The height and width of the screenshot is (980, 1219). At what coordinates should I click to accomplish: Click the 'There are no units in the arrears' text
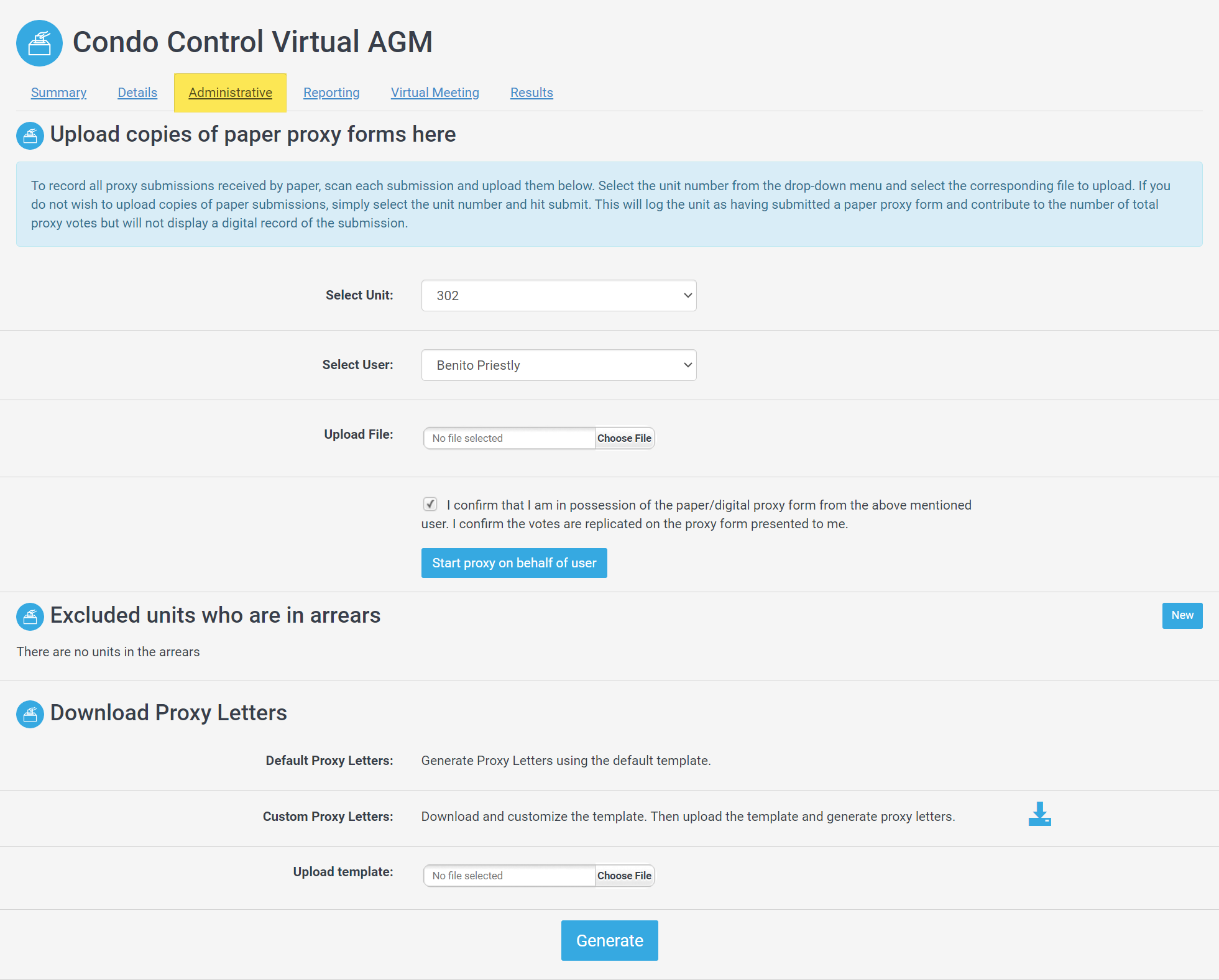coord(108,652)
